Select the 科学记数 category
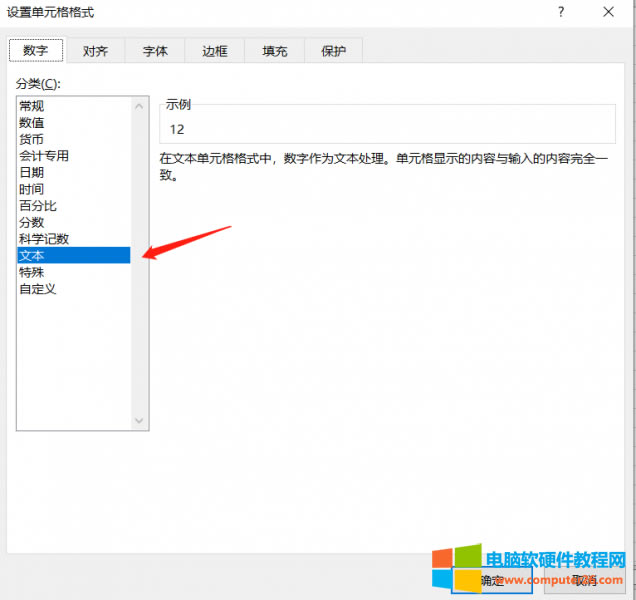Screen dimensions: 636x600 44,239
